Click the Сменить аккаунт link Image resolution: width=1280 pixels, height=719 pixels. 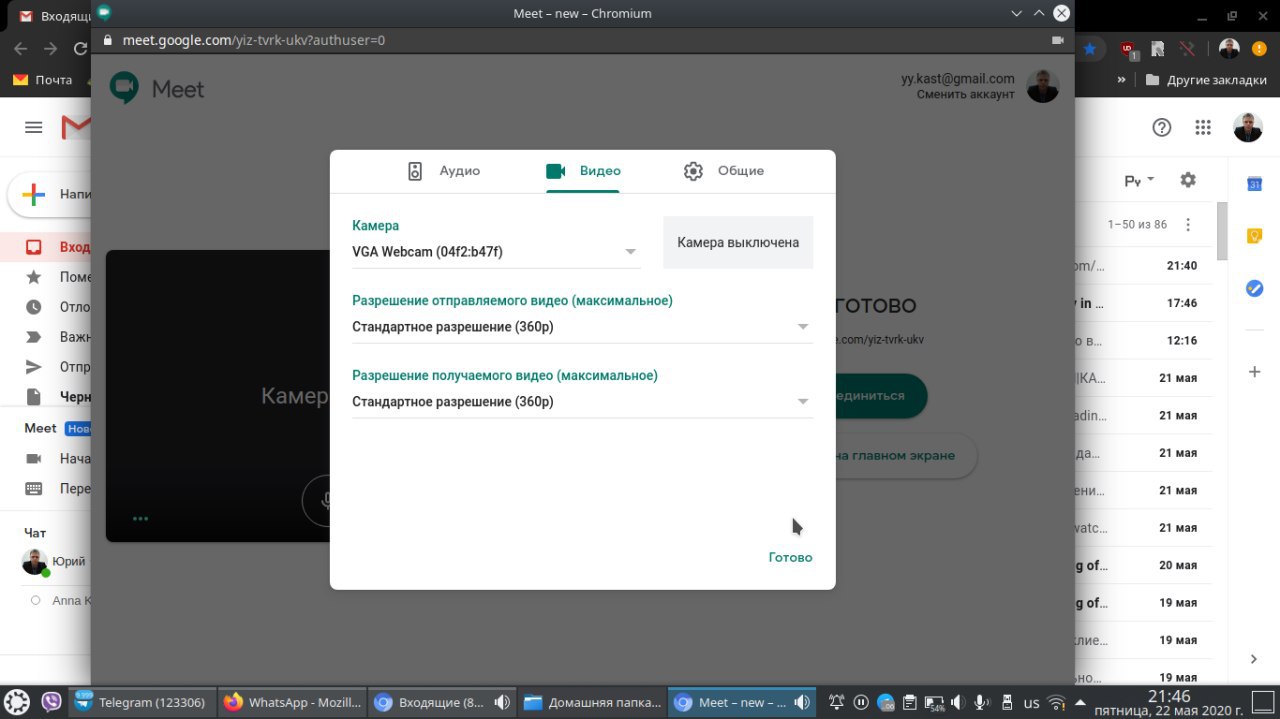click(965, 94)
